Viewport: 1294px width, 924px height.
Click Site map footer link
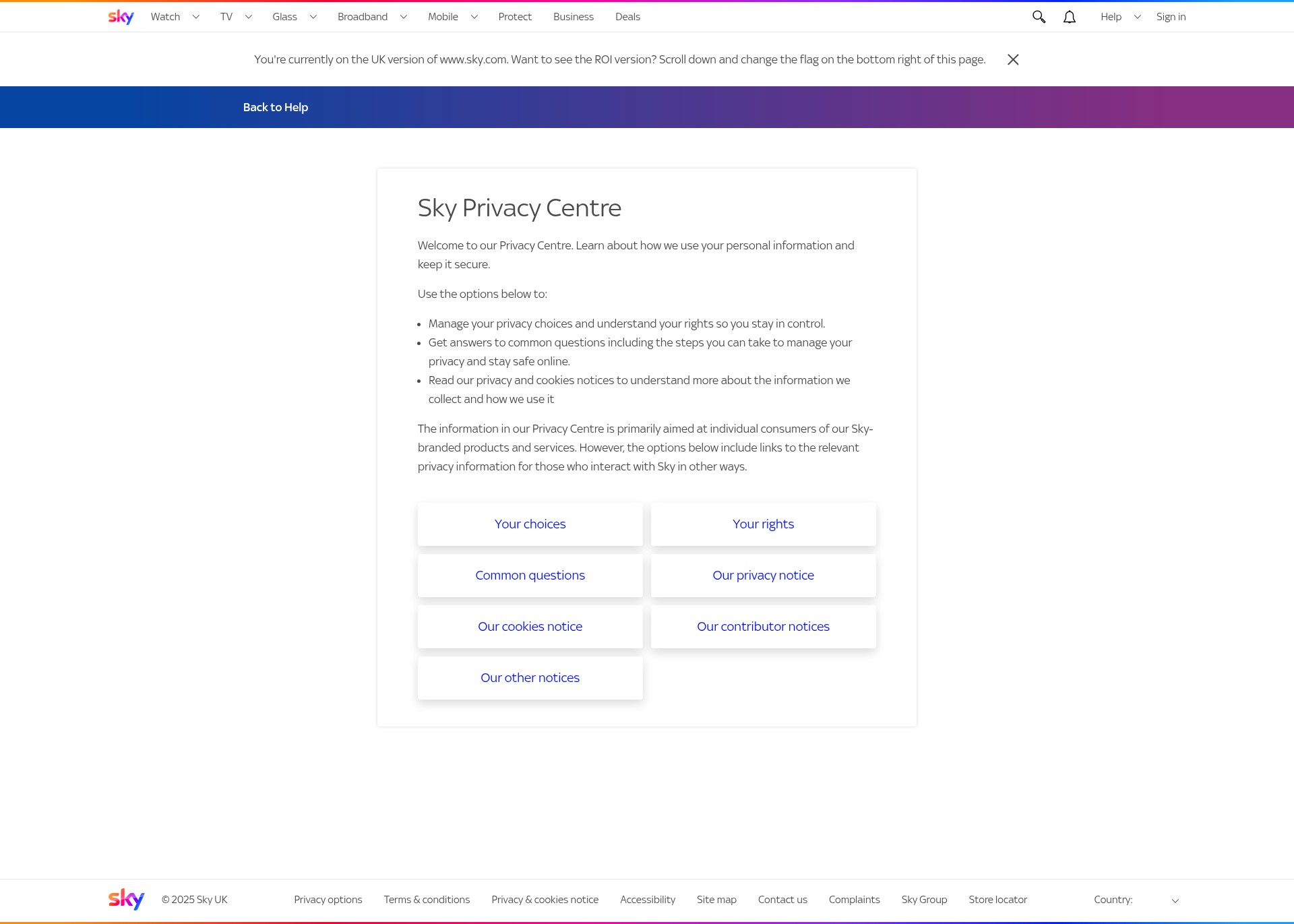(x=716, y=900)
